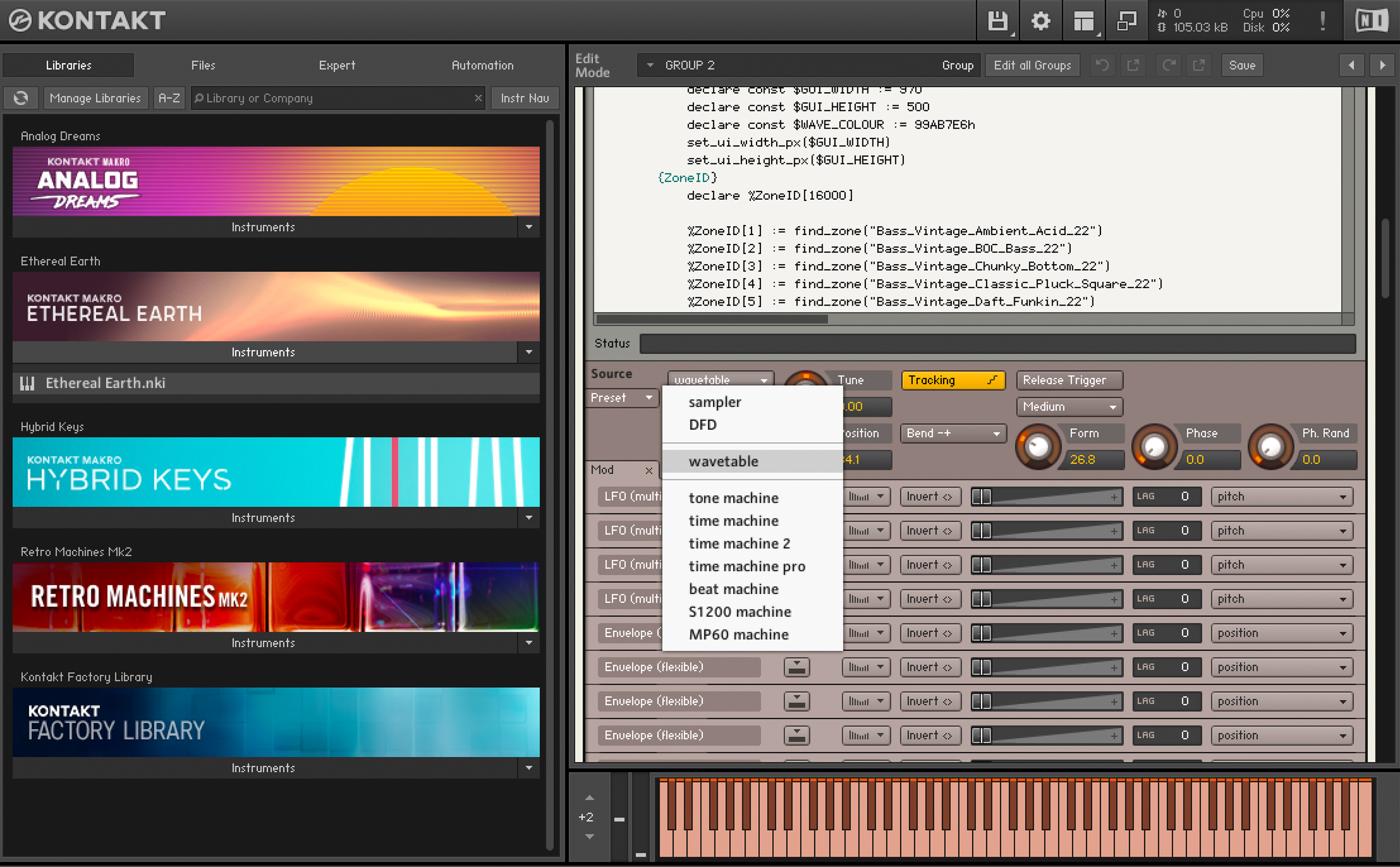Toggle the browser panel layout icon

coord(1084,21)
